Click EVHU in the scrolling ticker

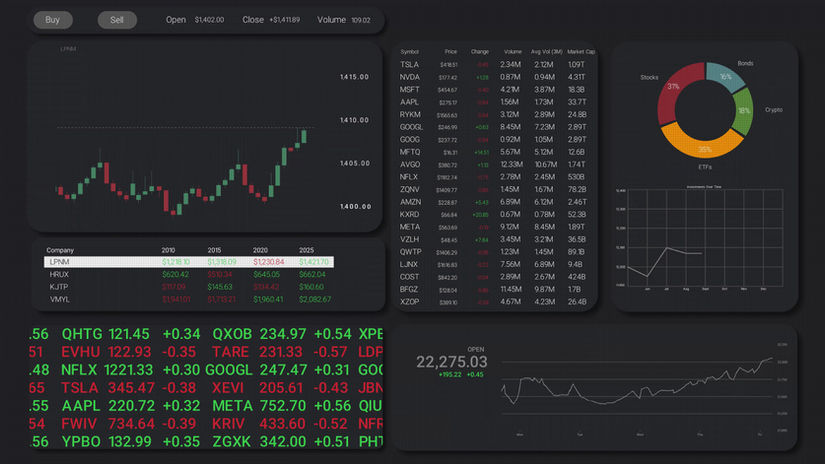81,352
